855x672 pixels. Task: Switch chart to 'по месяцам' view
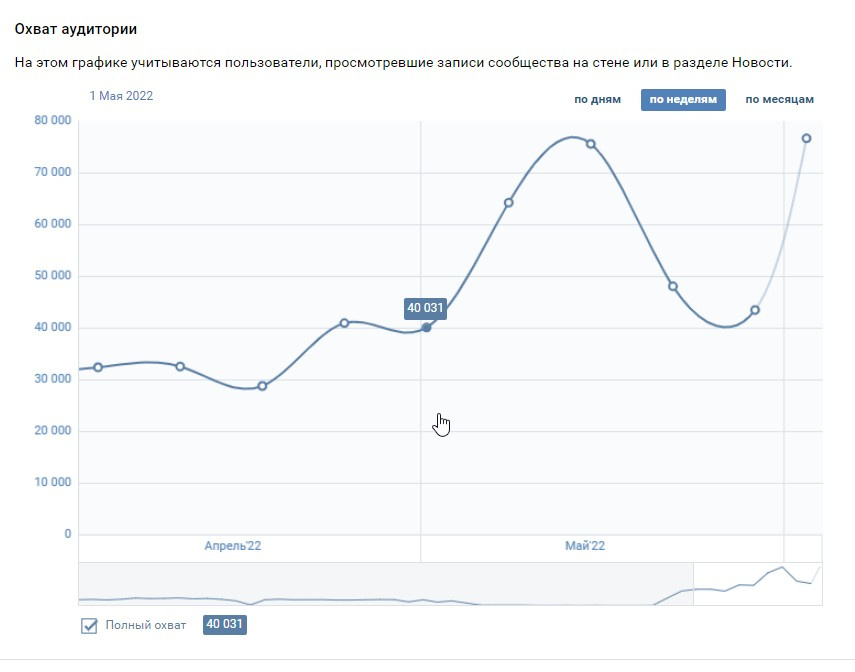click(x=779, y=100)
